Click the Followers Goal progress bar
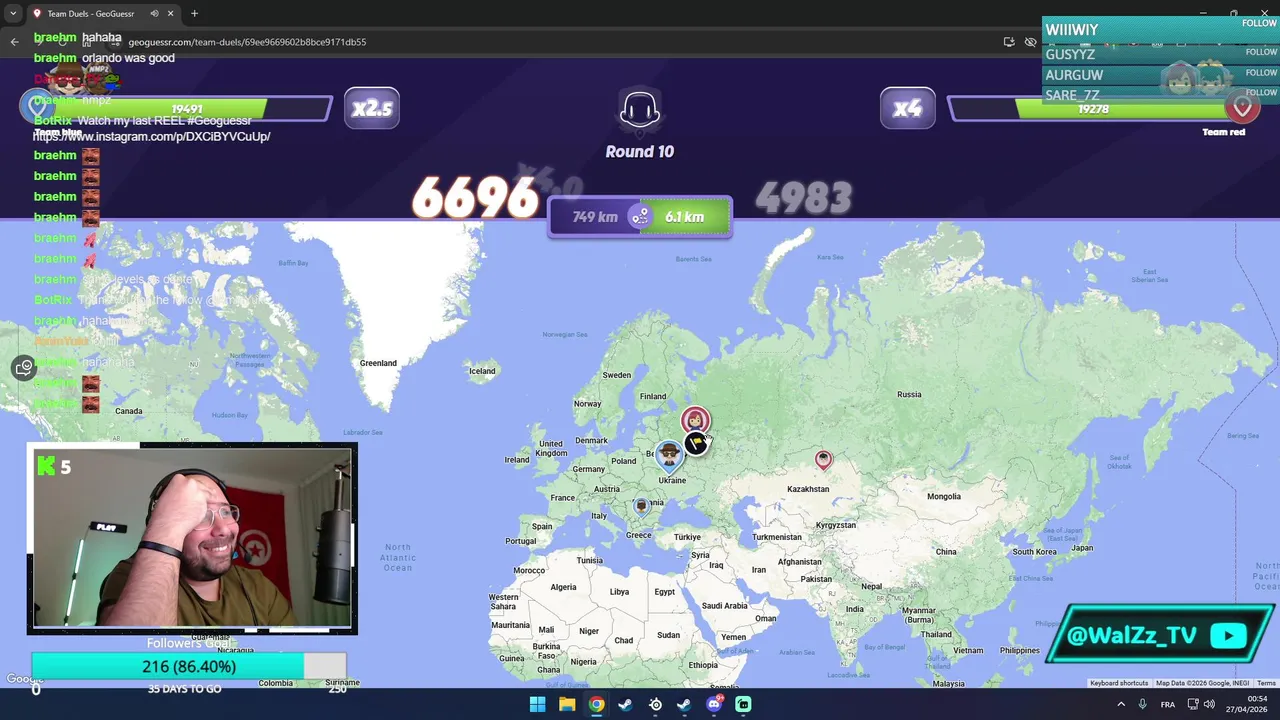 [189, 667]
